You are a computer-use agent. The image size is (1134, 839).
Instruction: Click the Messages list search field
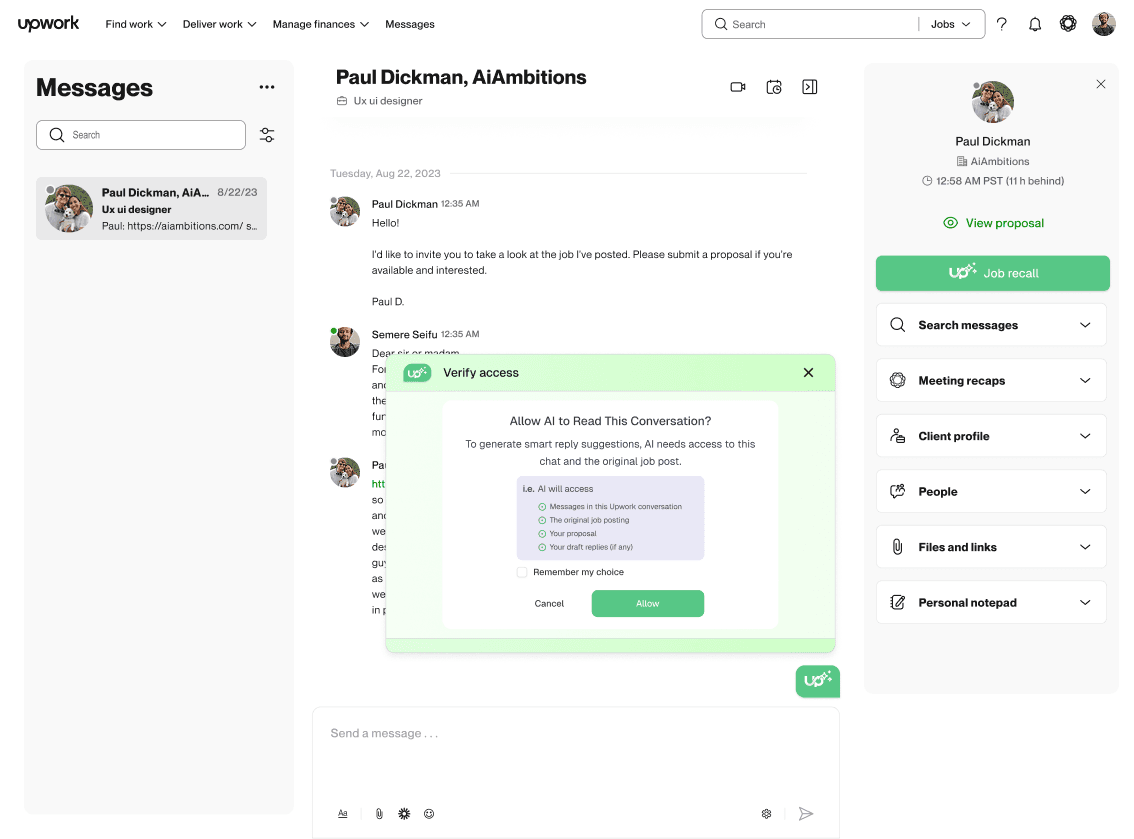click(141, 135)
